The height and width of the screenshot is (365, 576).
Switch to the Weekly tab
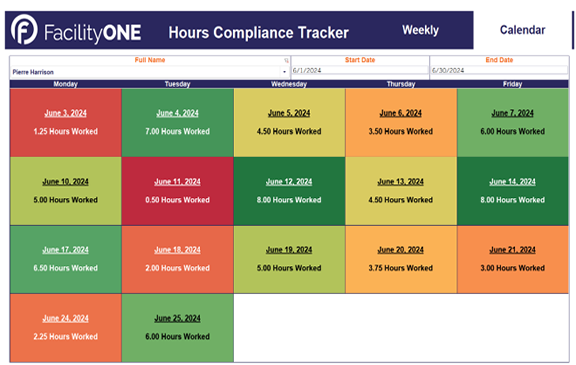(x=420, y=30)
